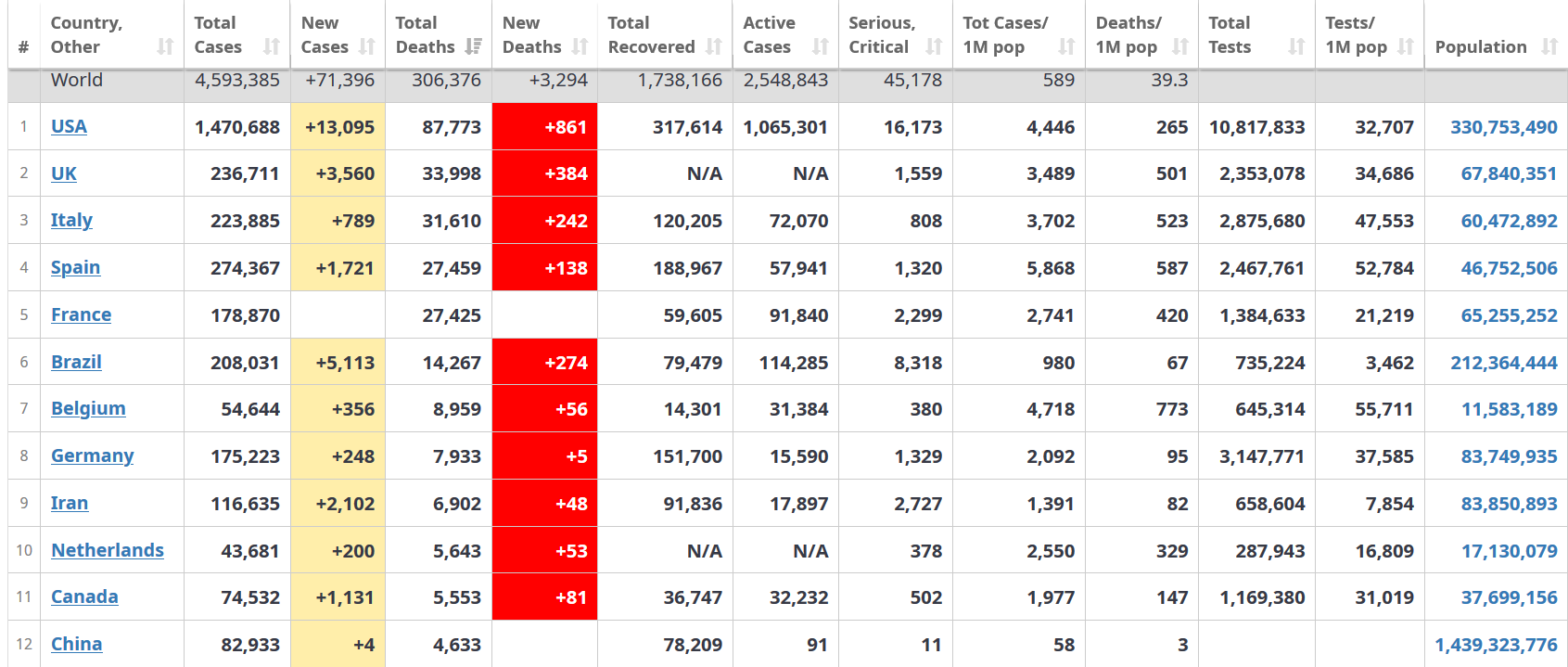Select World total deaths figure 306,376
The height and width of the screenshot is (667, 1568).
[447, 81]
